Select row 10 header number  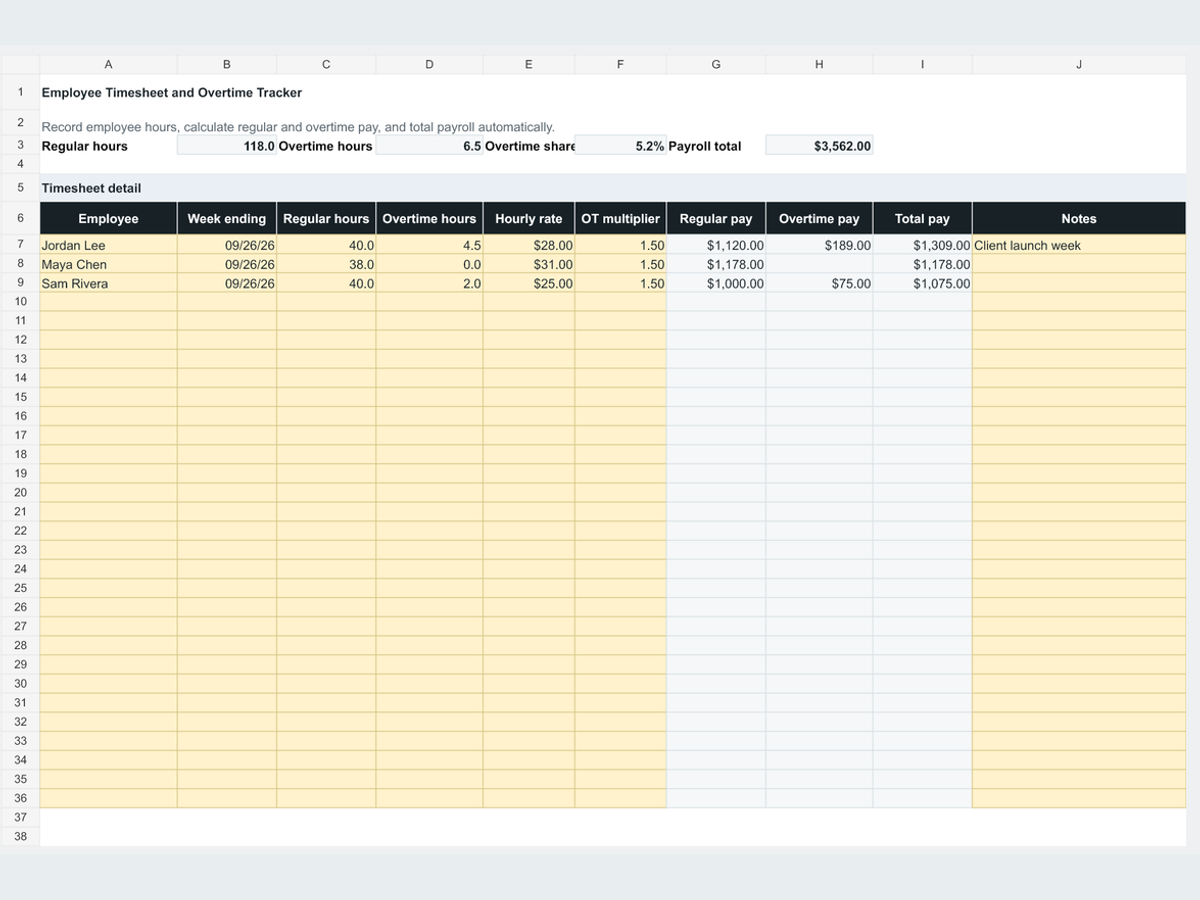pyautogui.click(x=20, y=301)
